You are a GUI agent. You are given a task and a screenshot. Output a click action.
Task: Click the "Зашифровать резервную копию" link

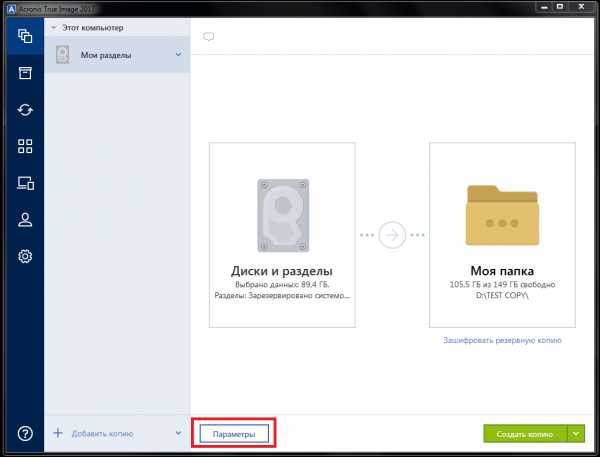pyautogui.click(x=502, y=340)
